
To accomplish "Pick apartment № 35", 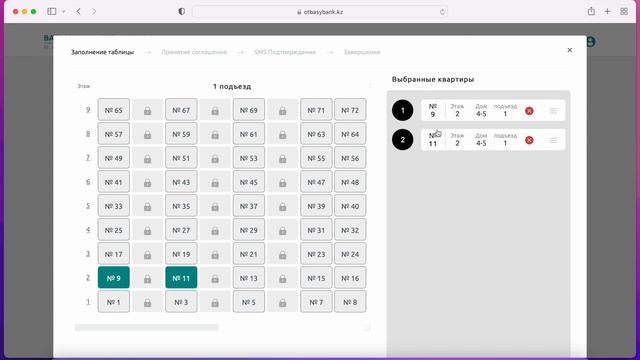I will coord(181,206).
